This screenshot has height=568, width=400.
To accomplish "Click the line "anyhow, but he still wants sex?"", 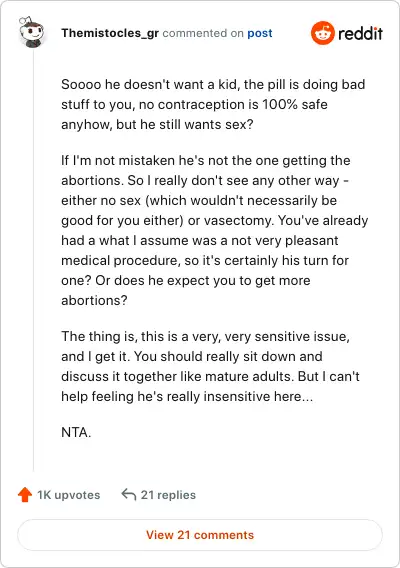I will (x=157, y=124).
